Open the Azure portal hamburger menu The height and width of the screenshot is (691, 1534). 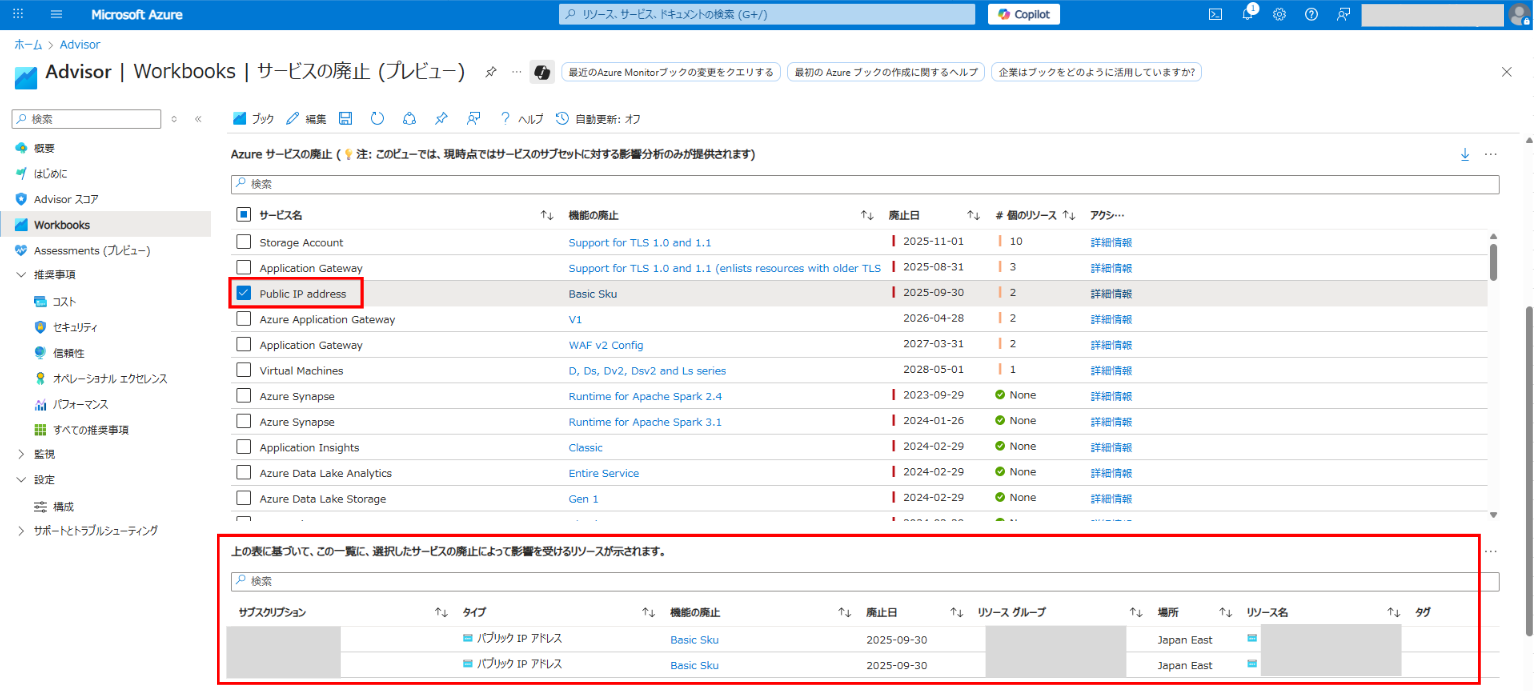[x=56, y=14]
